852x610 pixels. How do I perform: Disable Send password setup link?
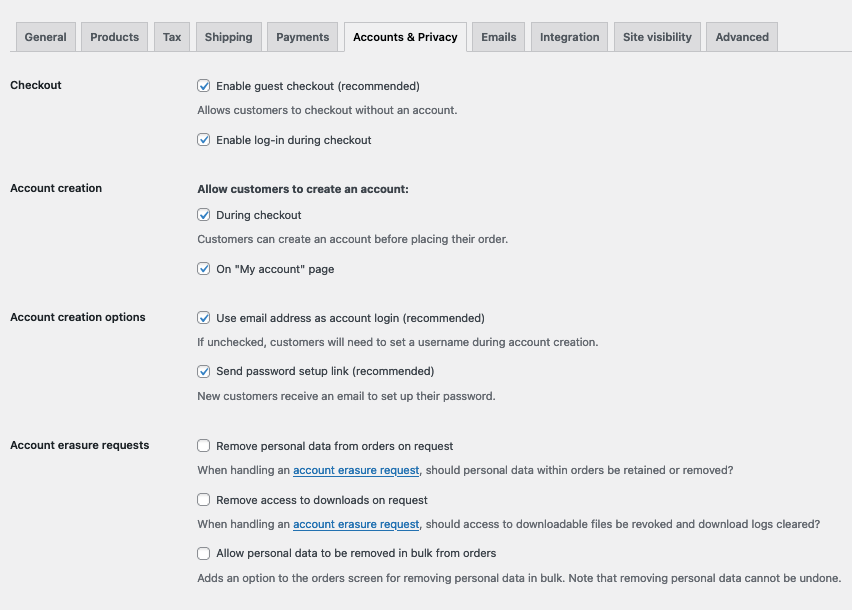click(x=203, y=370)
